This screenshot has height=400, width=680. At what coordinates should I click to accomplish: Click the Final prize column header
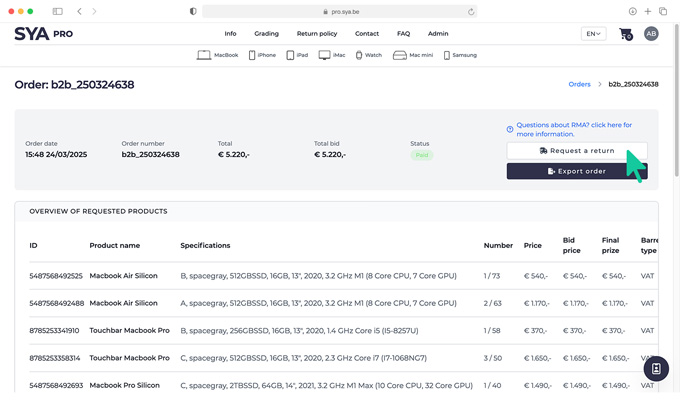point(610,245)
